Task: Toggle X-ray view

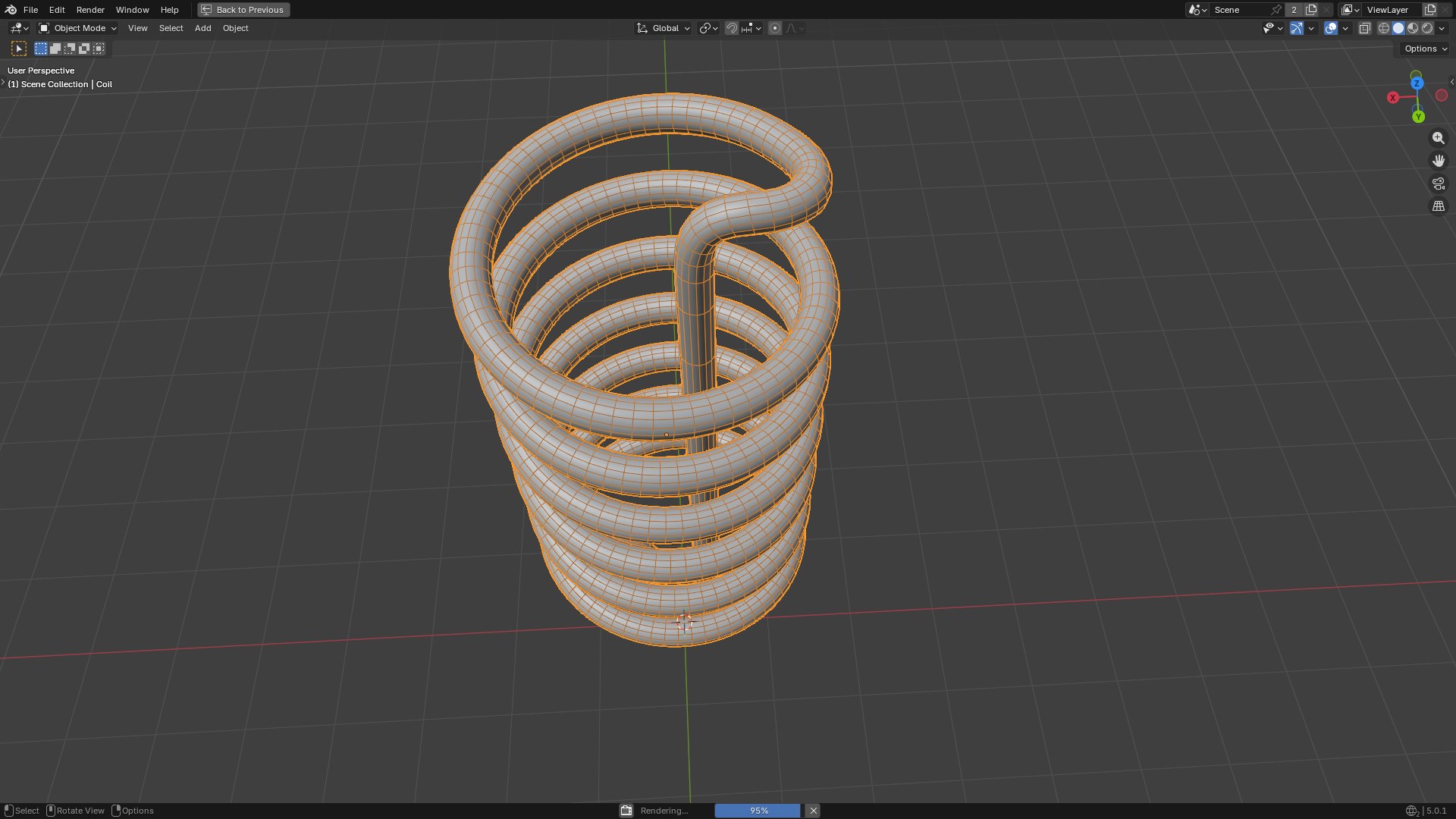Action: click(1364, 28)
